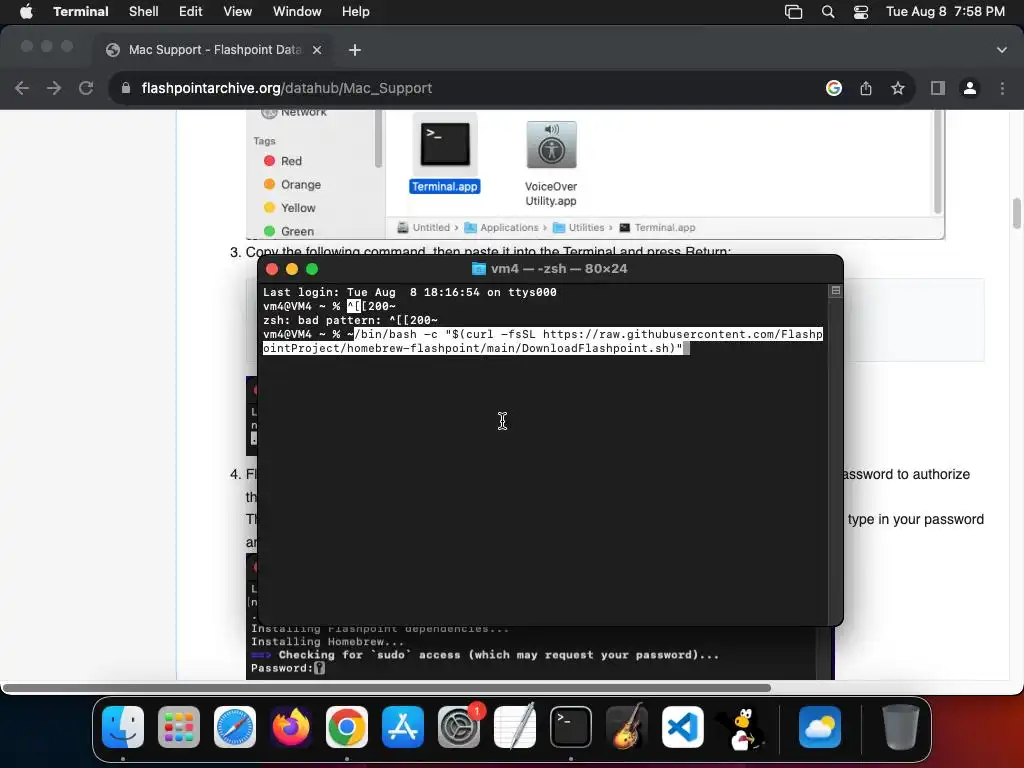The width and height of the screenshot is (1024, 768).
Task: Open a new browser tab
Action: pyautogui.click(x=355, y=50)
